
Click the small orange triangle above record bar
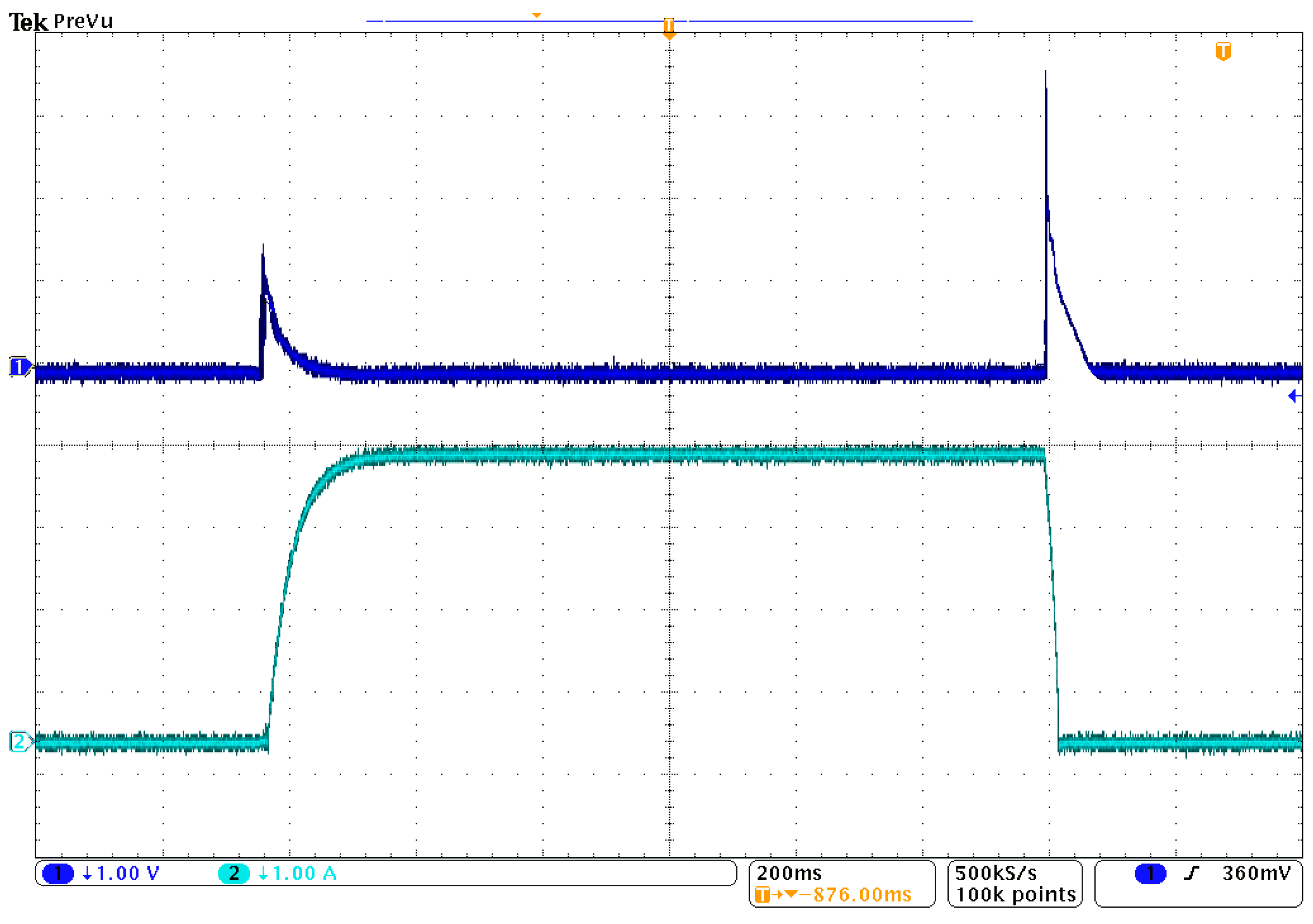click(536, 16)
